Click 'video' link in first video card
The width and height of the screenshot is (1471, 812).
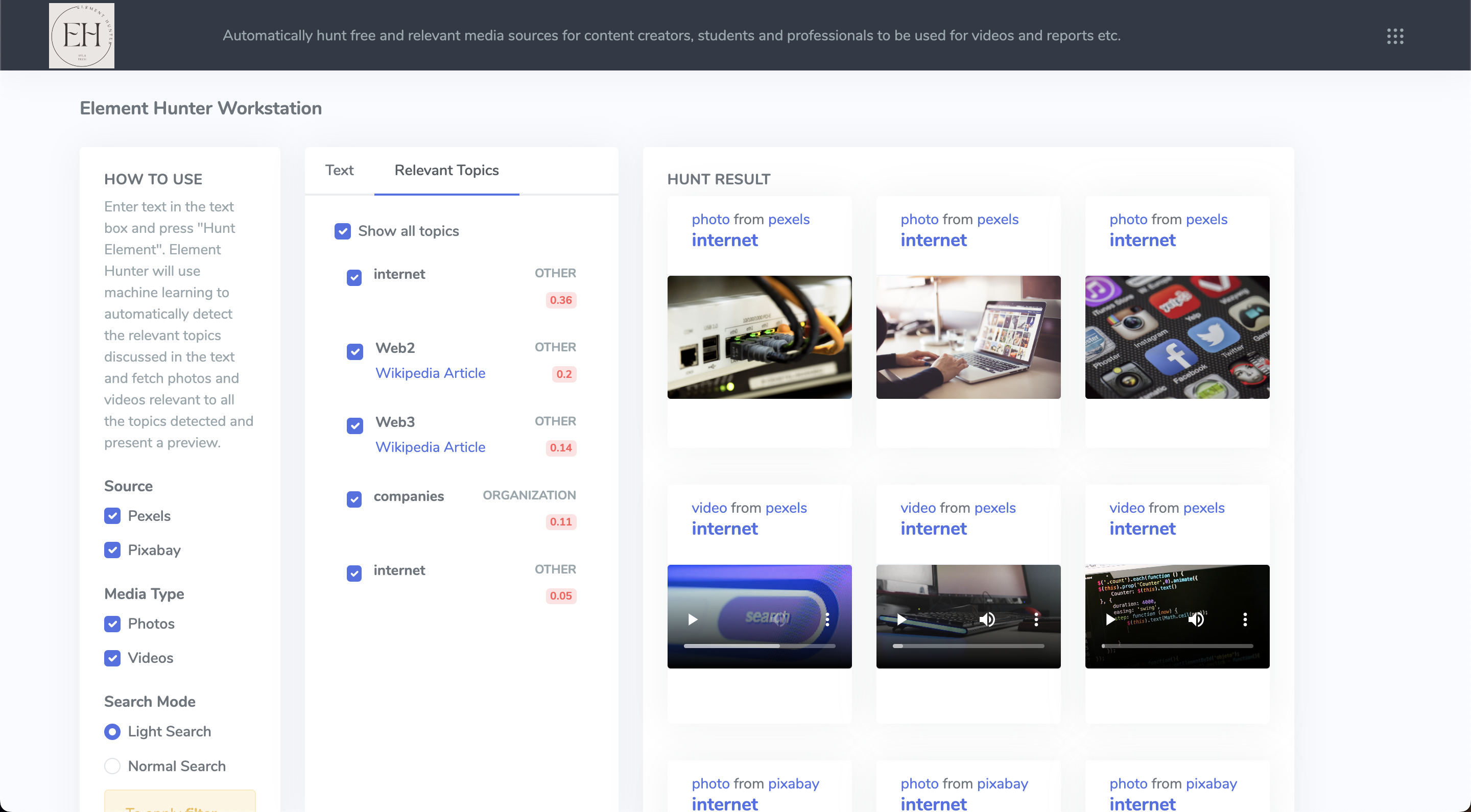point(709,508)
